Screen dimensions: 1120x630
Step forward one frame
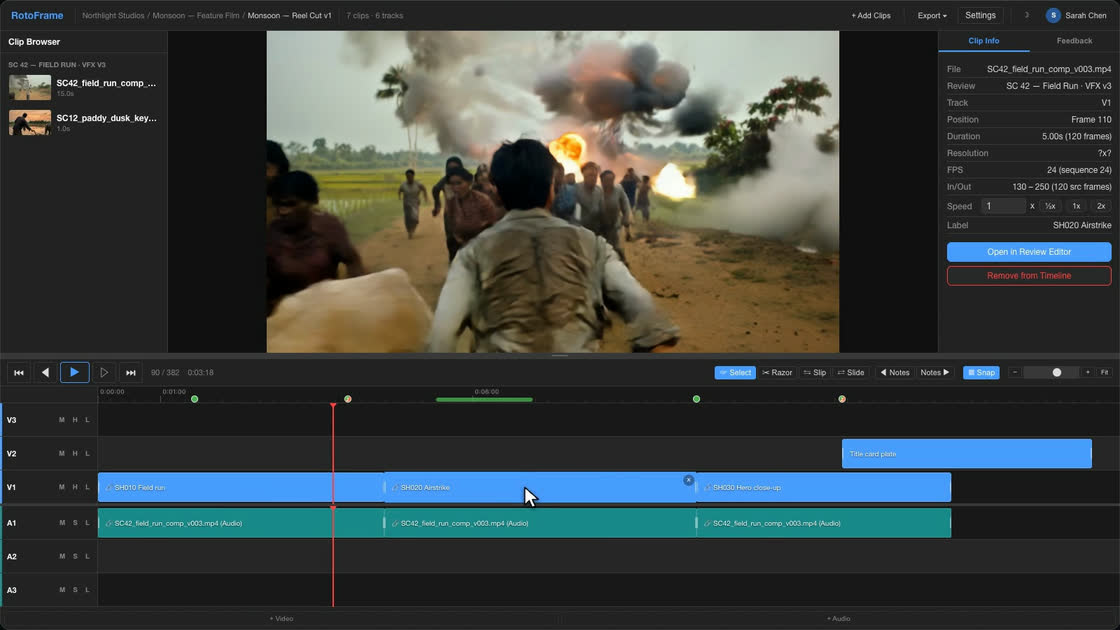point(104,372)
